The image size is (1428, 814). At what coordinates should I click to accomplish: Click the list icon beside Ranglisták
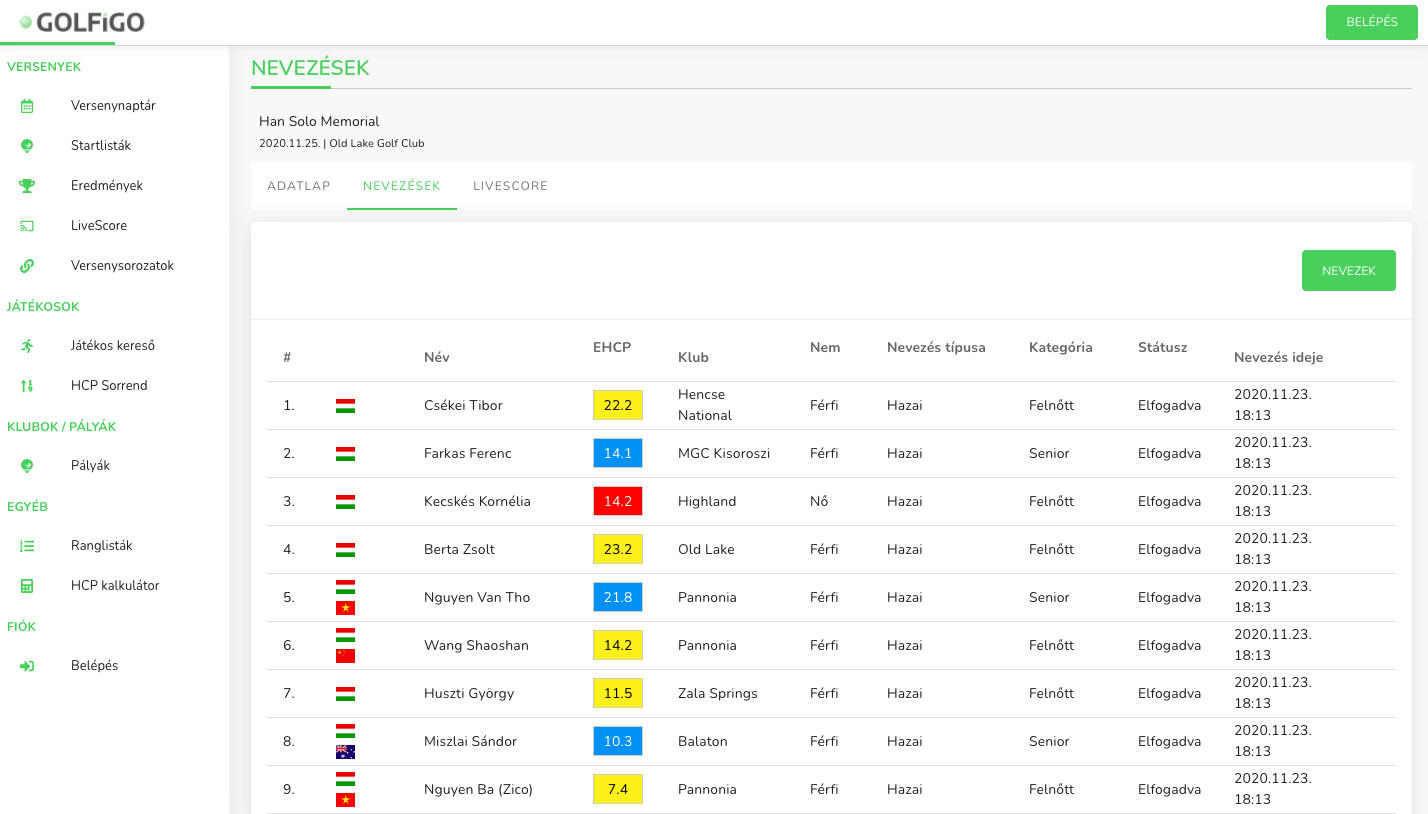point(27,546)
